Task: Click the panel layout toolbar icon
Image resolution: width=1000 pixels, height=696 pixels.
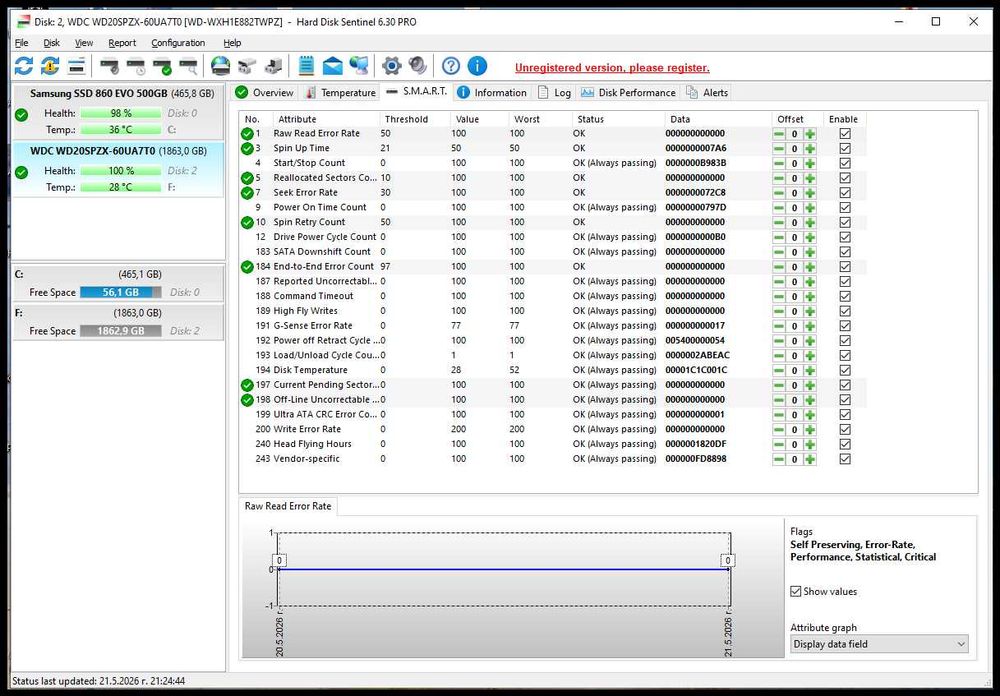Action: [x=77, y=66]
